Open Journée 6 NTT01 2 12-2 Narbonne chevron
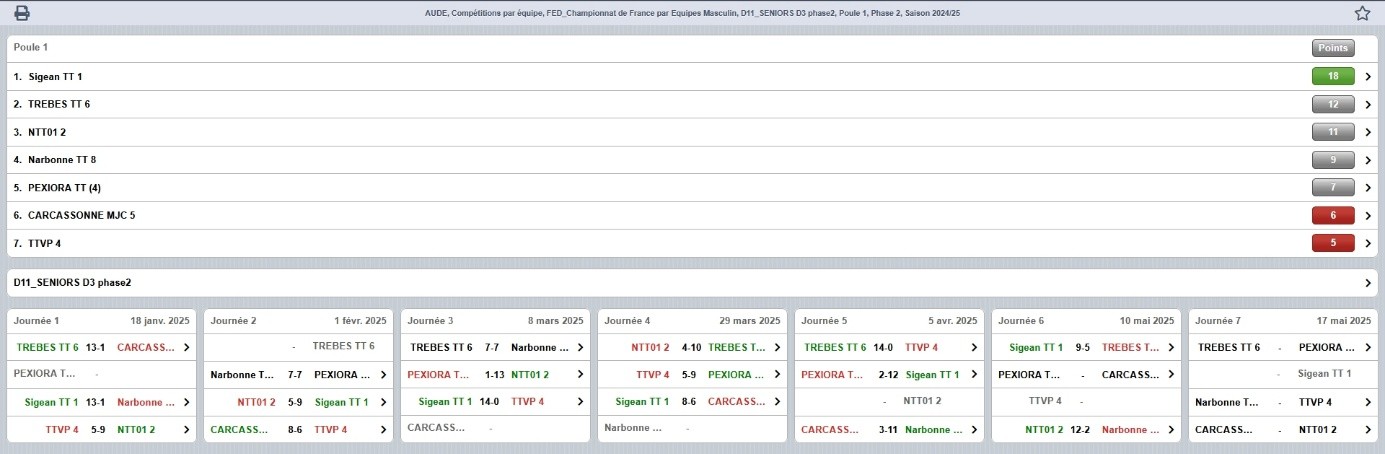Screen dimensions: 1385x454 coord(1171,429)
